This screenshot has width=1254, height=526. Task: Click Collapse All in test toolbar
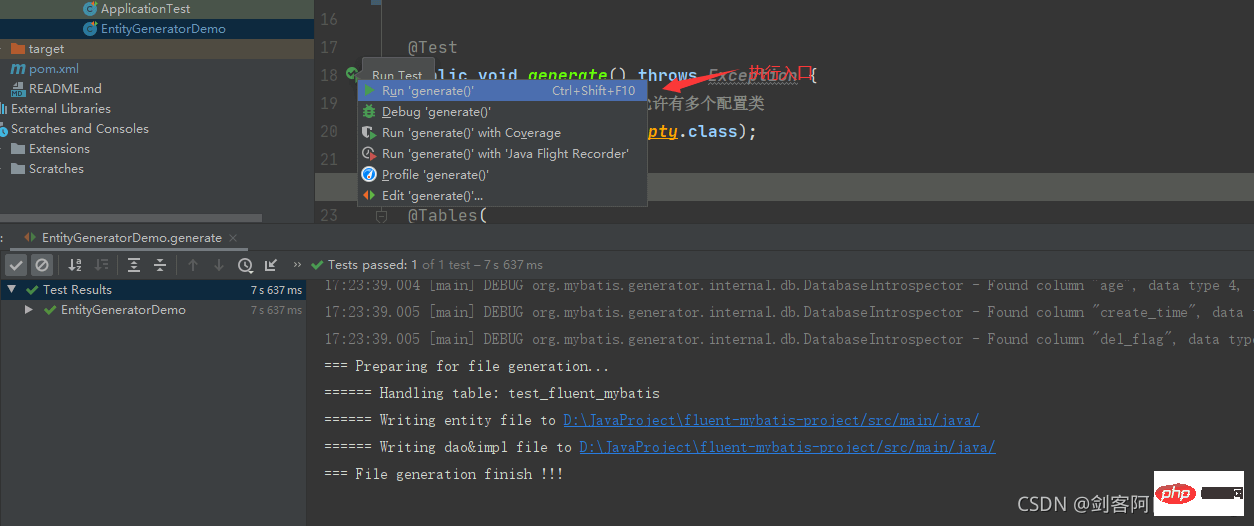(x=160, y=265)
